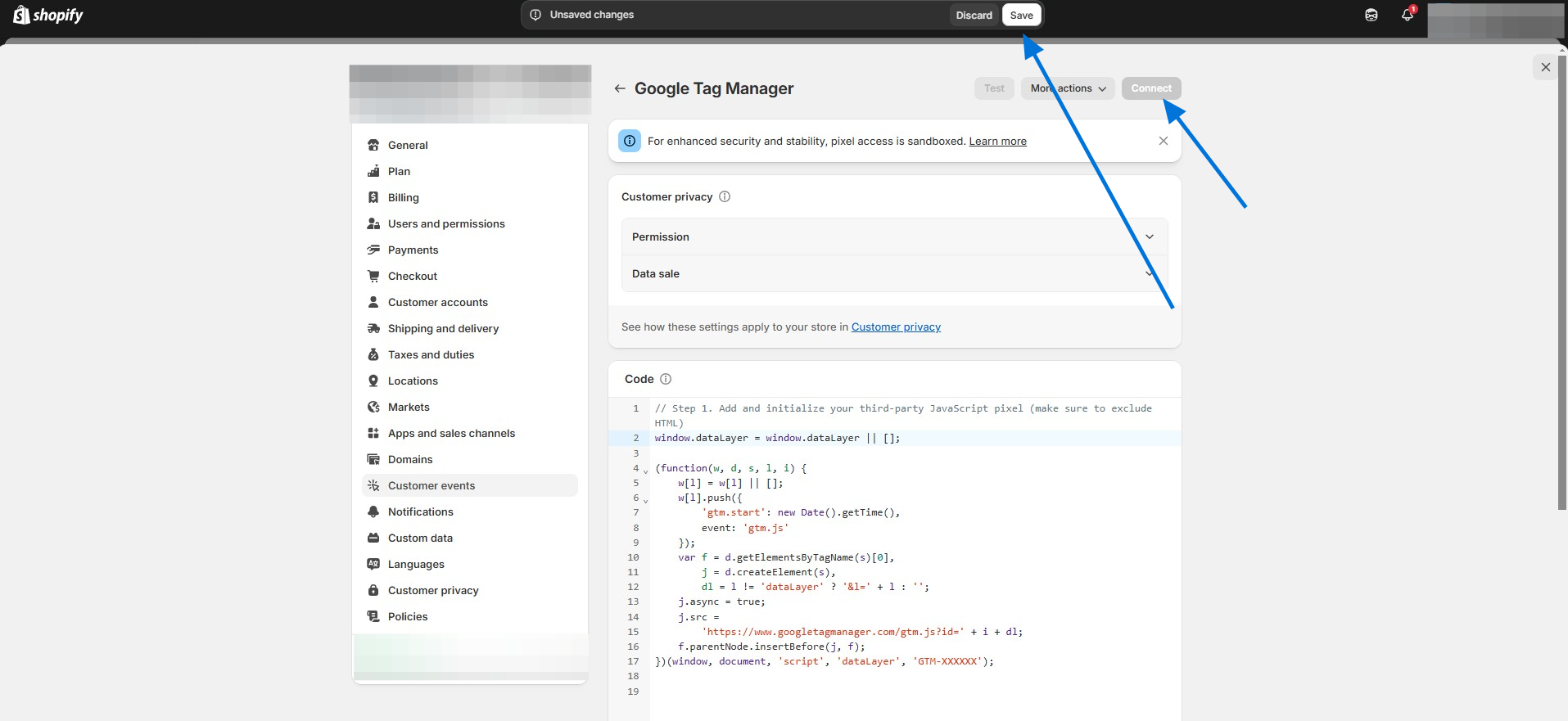
Task: Open Policies settings page
Action: pyautogui.click(x=470, y=616)
